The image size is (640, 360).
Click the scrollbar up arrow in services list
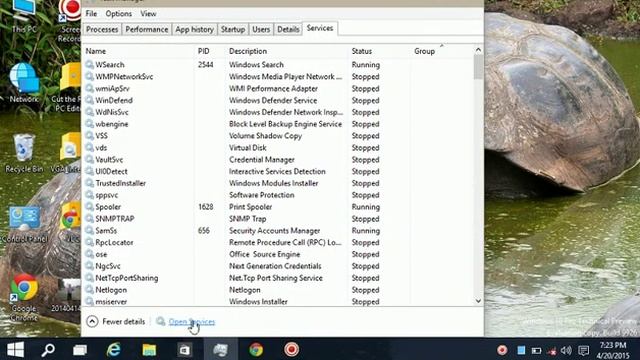[x=478, y=50]
